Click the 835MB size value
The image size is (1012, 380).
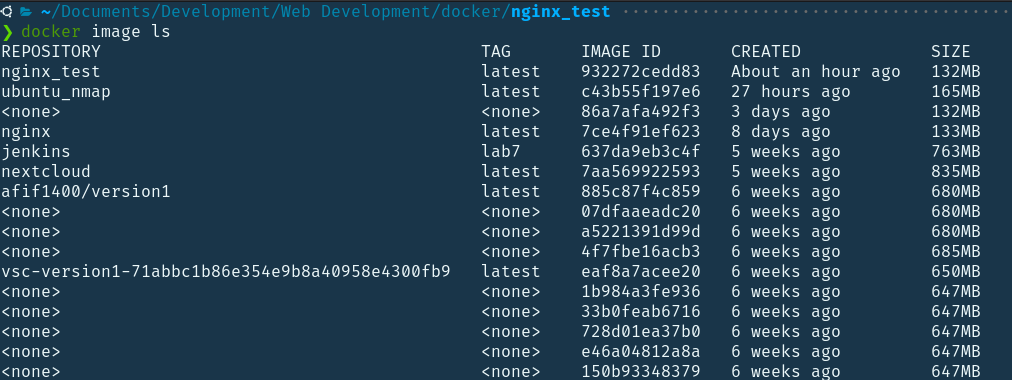point(955,172)
